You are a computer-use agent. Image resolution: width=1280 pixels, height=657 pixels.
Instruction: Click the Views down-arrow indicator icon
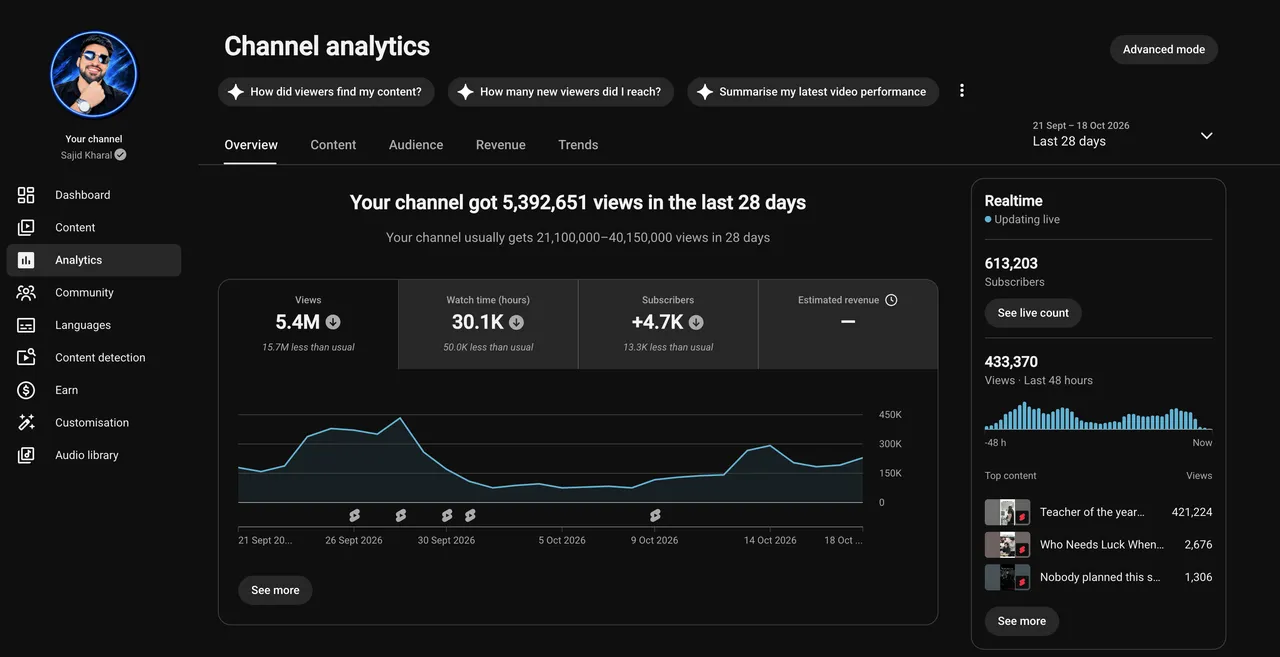click(333, 322)
